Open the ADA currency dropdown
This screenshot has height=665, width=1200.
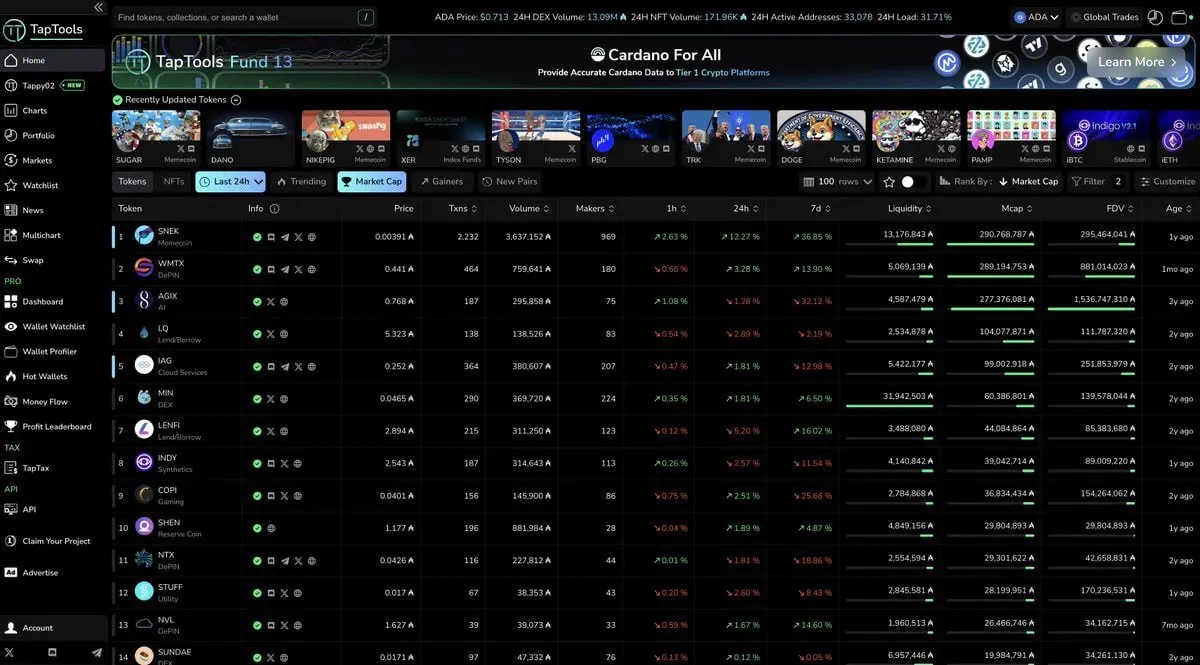(x=1036, y=17)
